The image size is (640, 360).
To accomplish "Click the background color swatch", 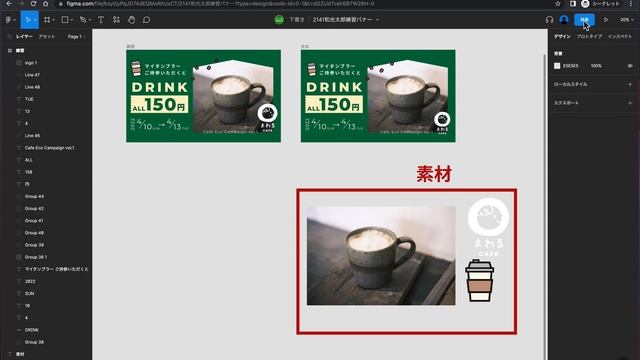I will [x=557, y=66].
